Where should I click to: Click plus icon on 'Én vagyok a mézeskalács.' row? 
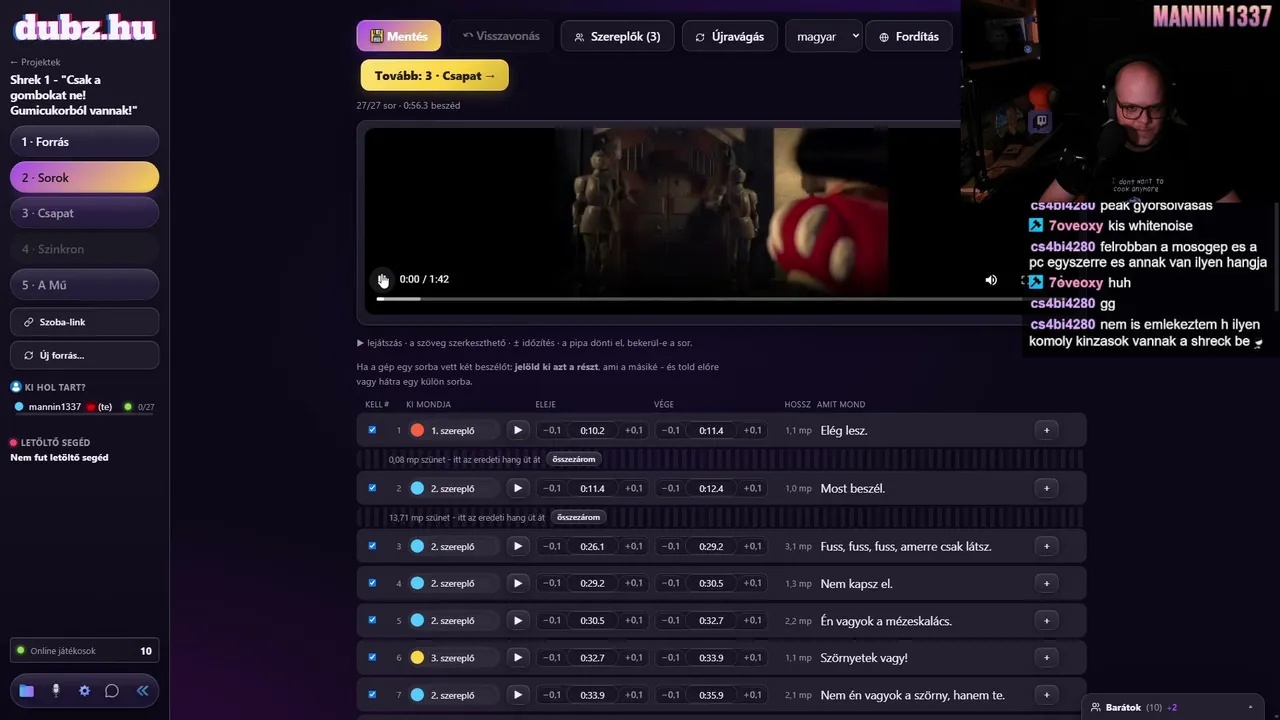coord(1047,620)
